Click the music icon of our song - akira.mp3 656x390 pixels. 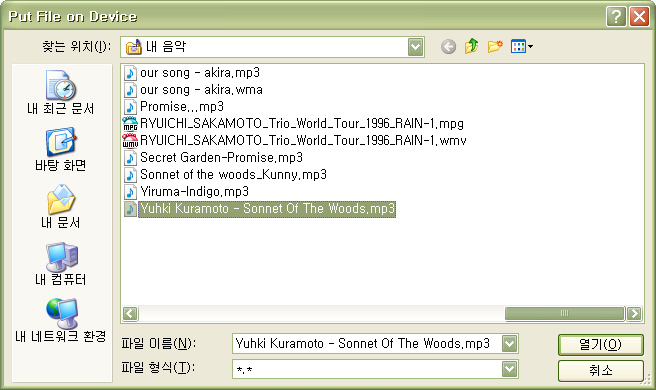130,73
